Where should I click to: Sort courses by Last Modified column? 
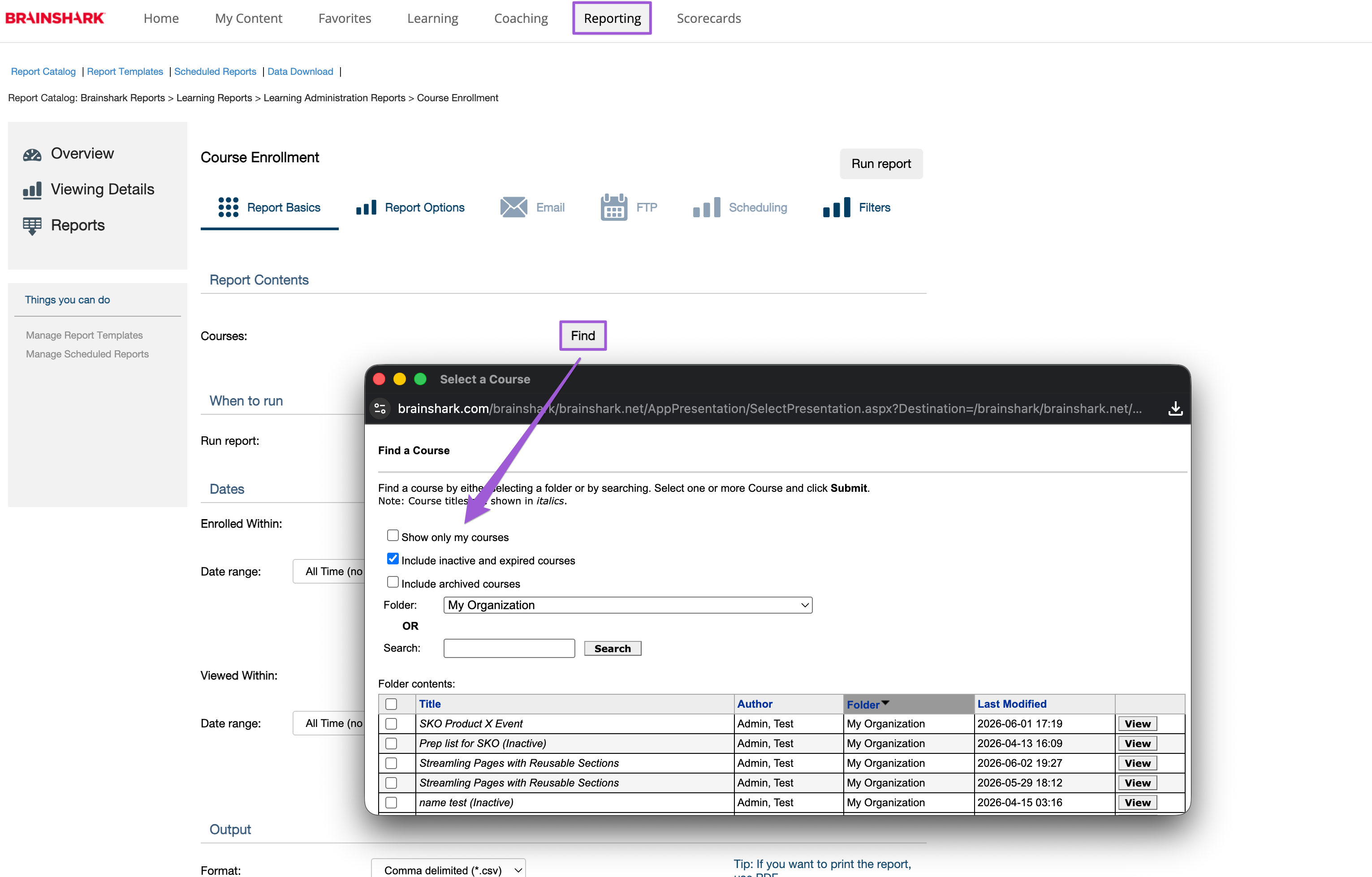[1012, 704]
